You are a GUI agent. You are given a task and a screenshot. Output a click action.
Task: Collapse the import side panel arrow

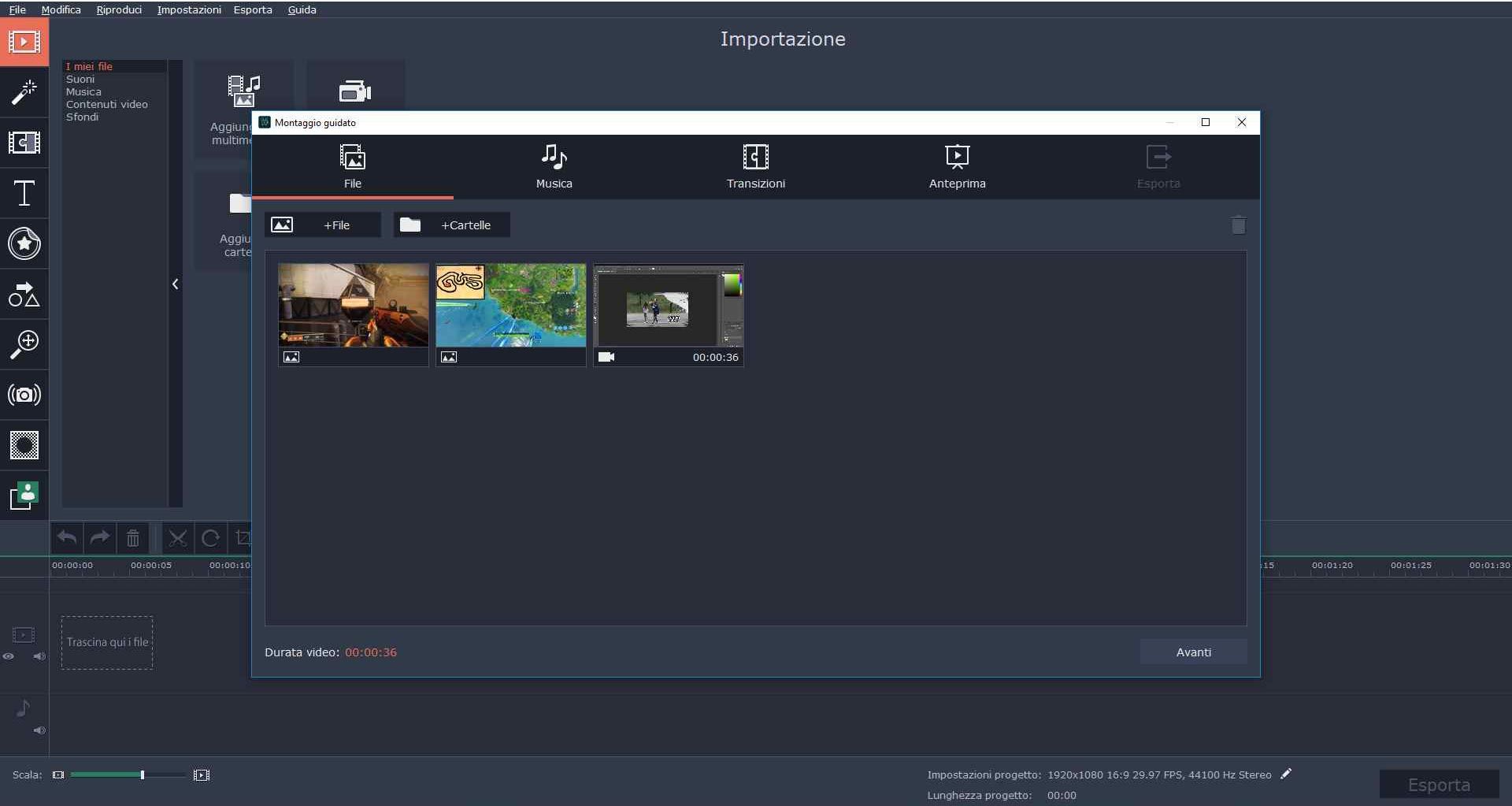click(175, 284)
